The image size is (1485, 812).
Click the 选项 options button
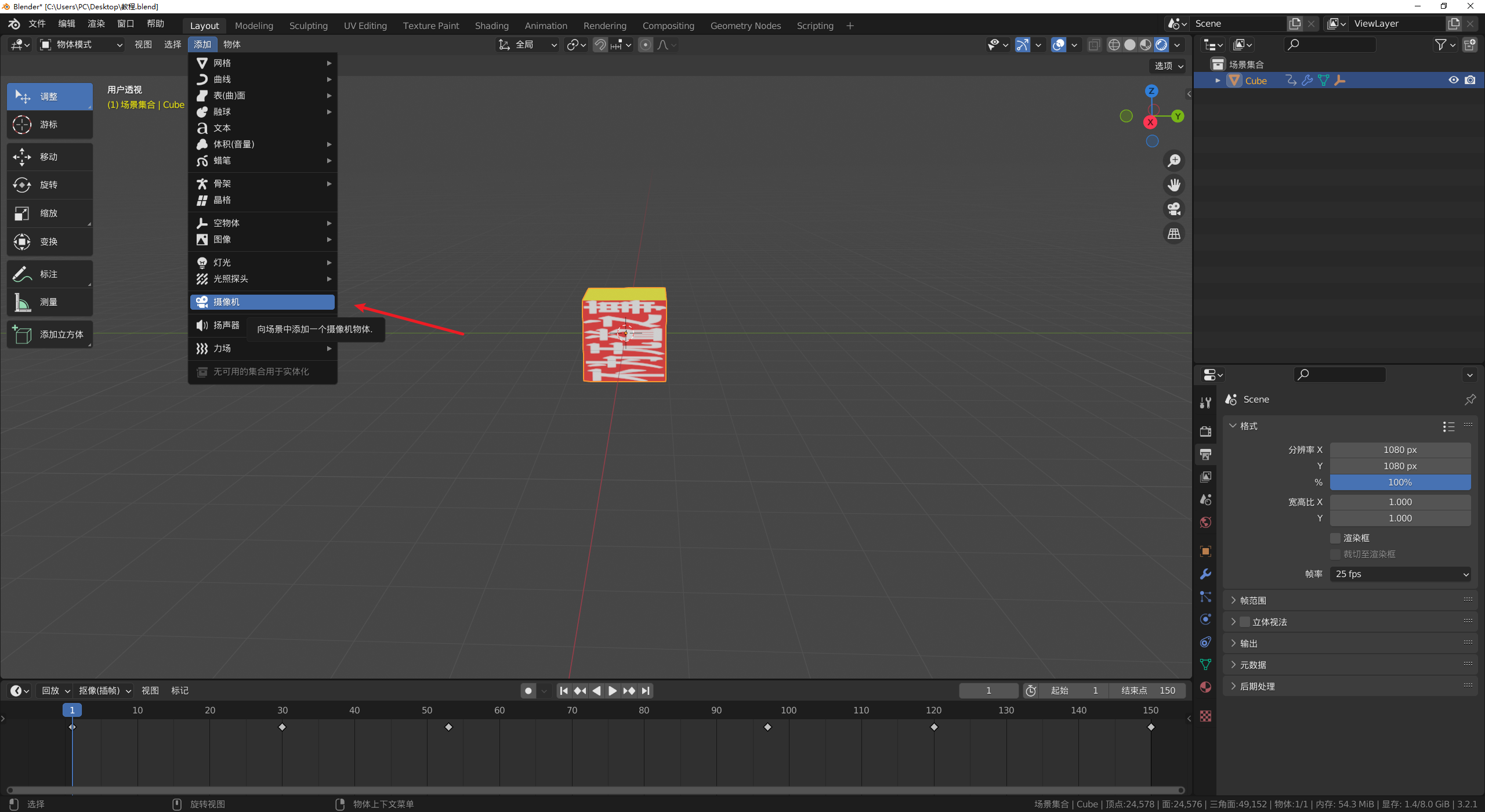tap(1168, 66)
